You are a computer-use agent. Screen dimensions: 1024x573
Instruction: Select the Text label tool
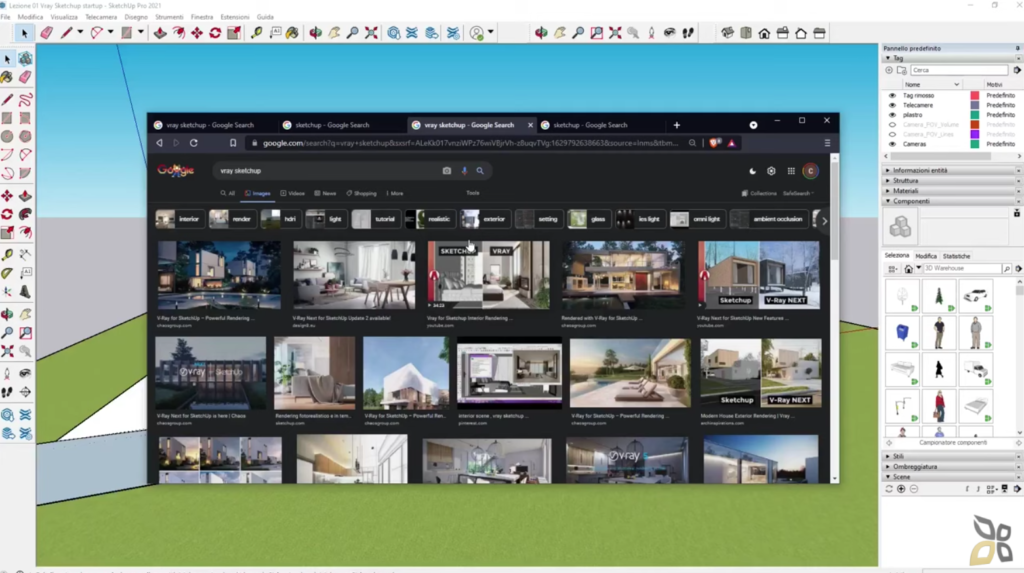(275, 33)
